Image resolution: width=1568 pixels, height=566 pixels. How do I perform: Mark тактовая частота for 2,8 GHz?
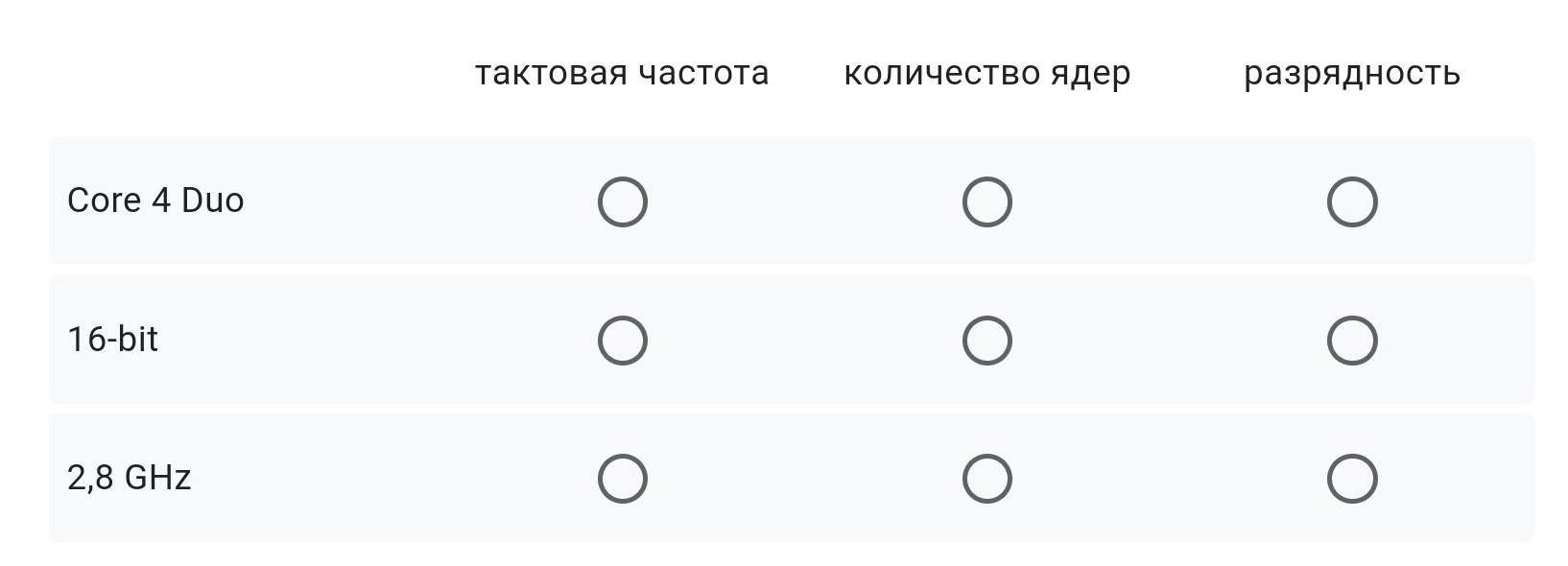[622, 479]
